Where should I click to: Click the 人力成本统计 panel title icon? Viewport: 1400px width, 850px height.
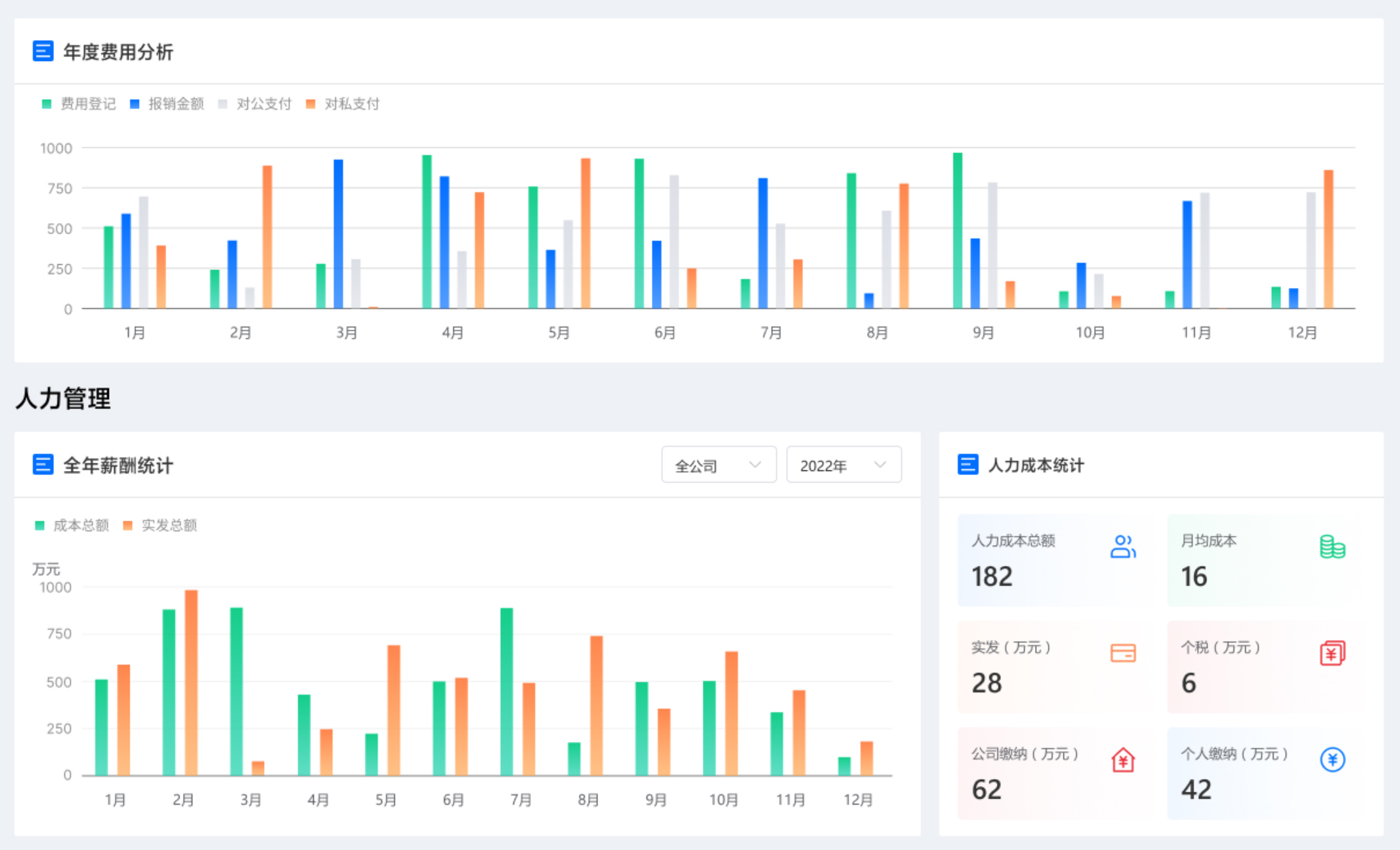[968, 465]
